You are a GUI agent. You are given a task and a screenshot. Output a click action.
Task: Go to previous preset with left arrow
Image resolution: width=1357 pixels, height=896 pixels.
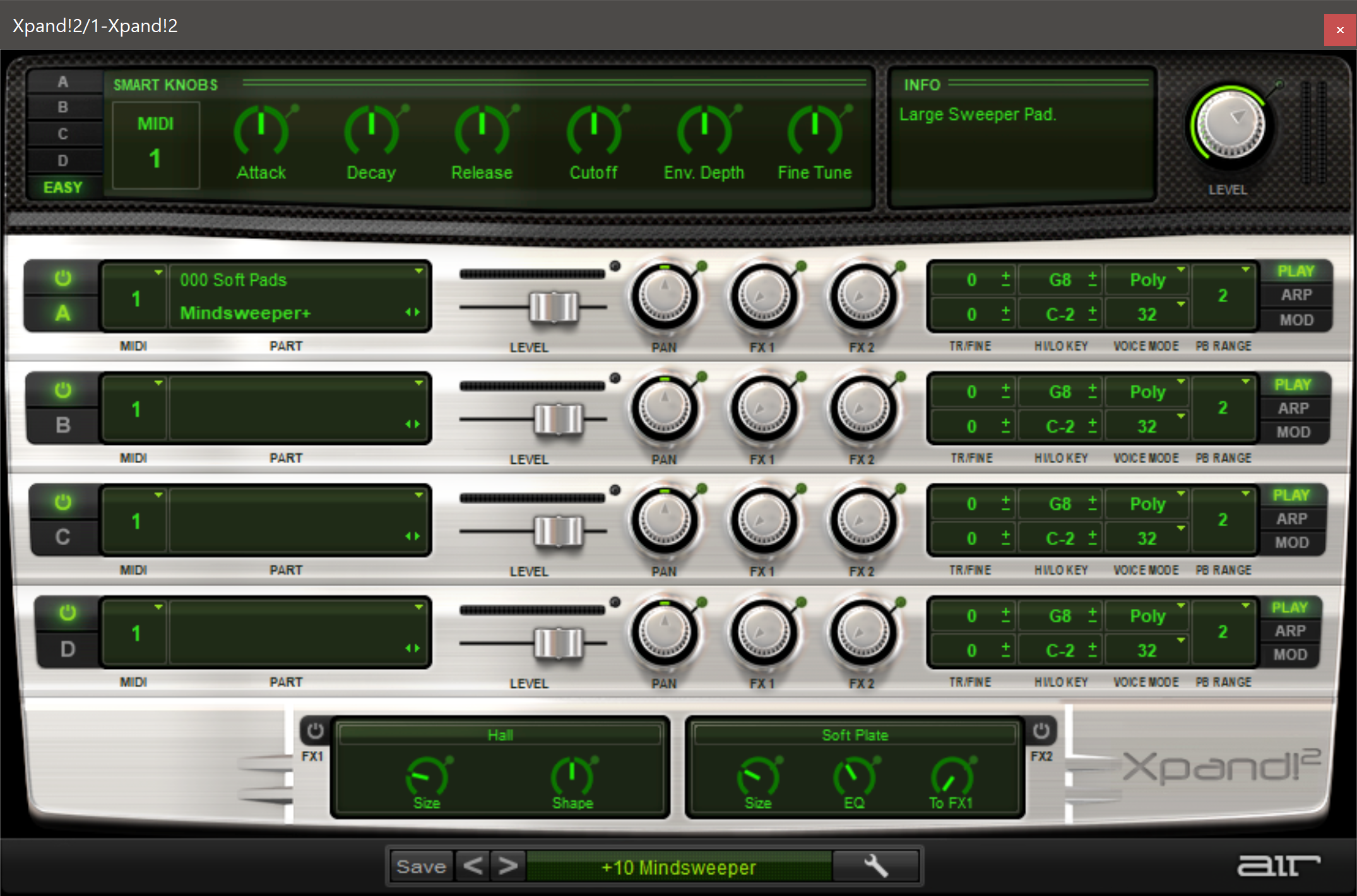(473, 866)
